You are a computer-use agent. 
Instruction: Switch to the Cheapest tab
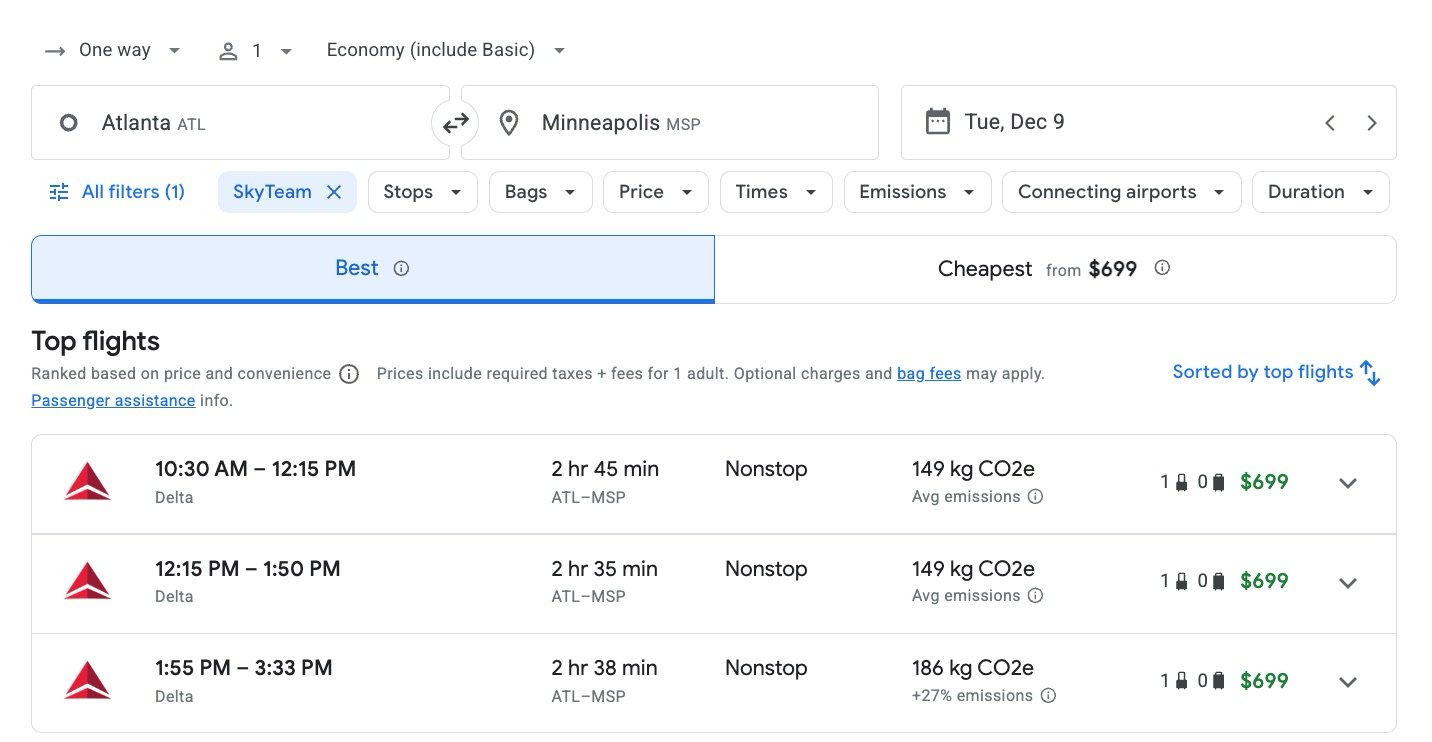tap(1054, 269)
